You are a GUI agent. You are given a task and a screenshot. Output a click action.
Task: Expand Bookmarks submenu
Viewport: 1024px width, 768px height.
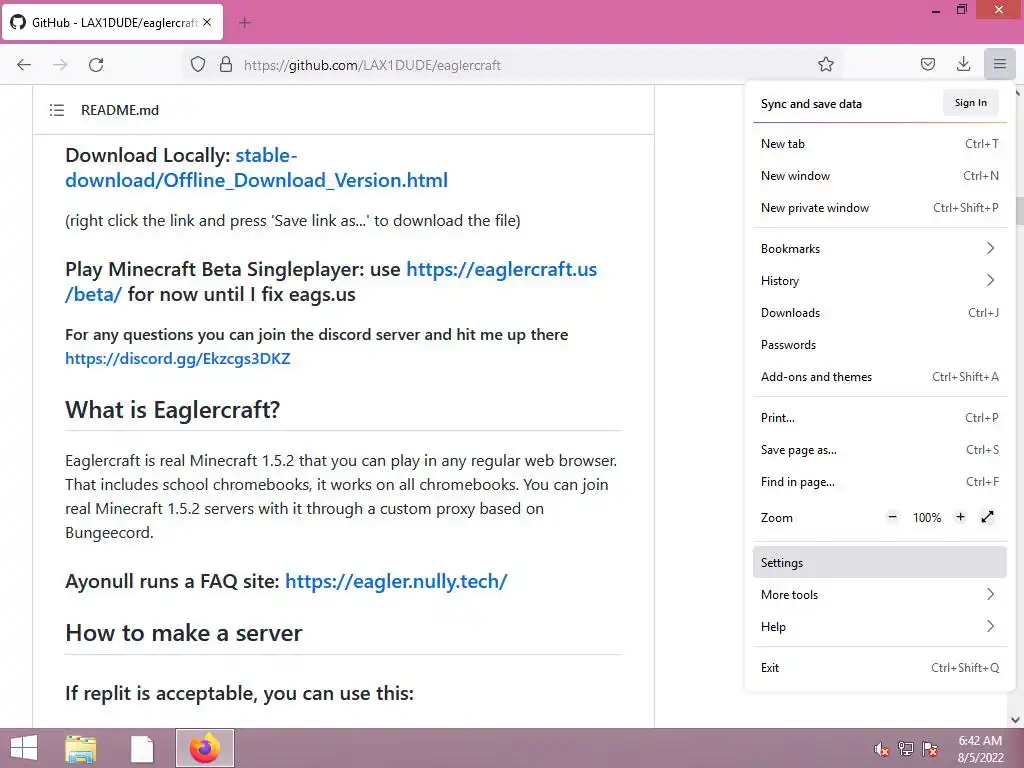pos(880,249)
